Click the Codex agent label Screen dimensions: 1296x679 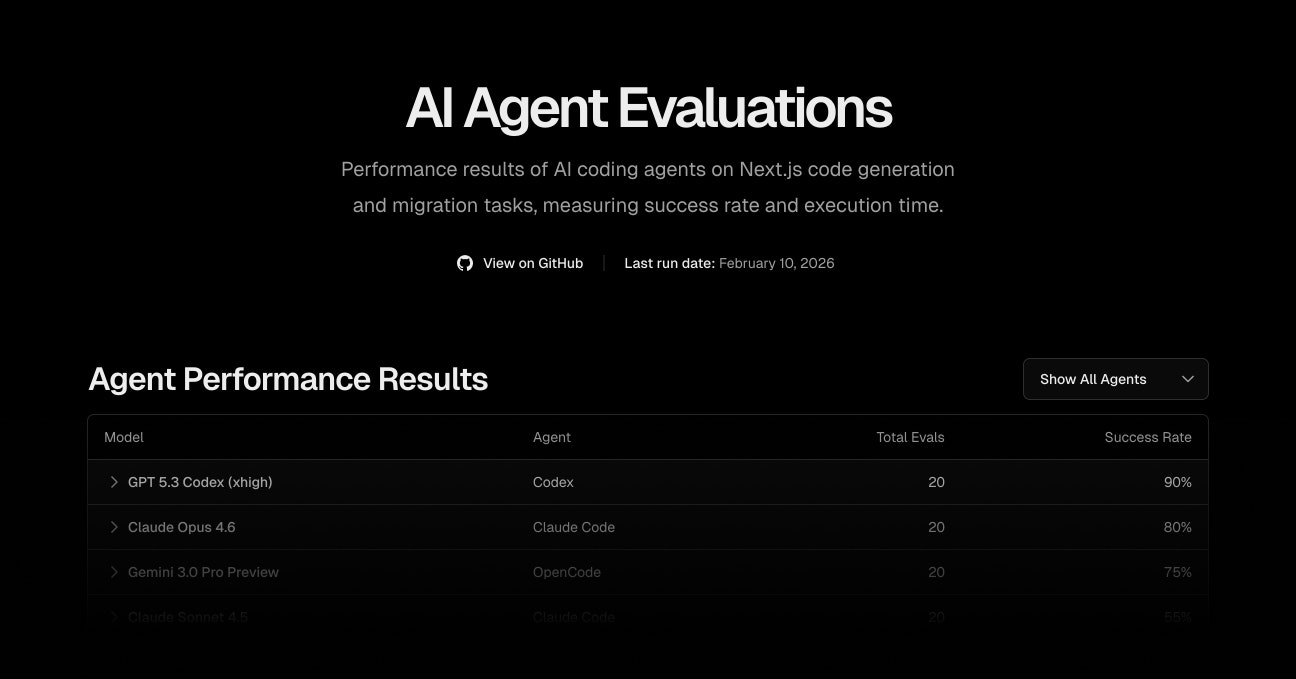[552, 482]
